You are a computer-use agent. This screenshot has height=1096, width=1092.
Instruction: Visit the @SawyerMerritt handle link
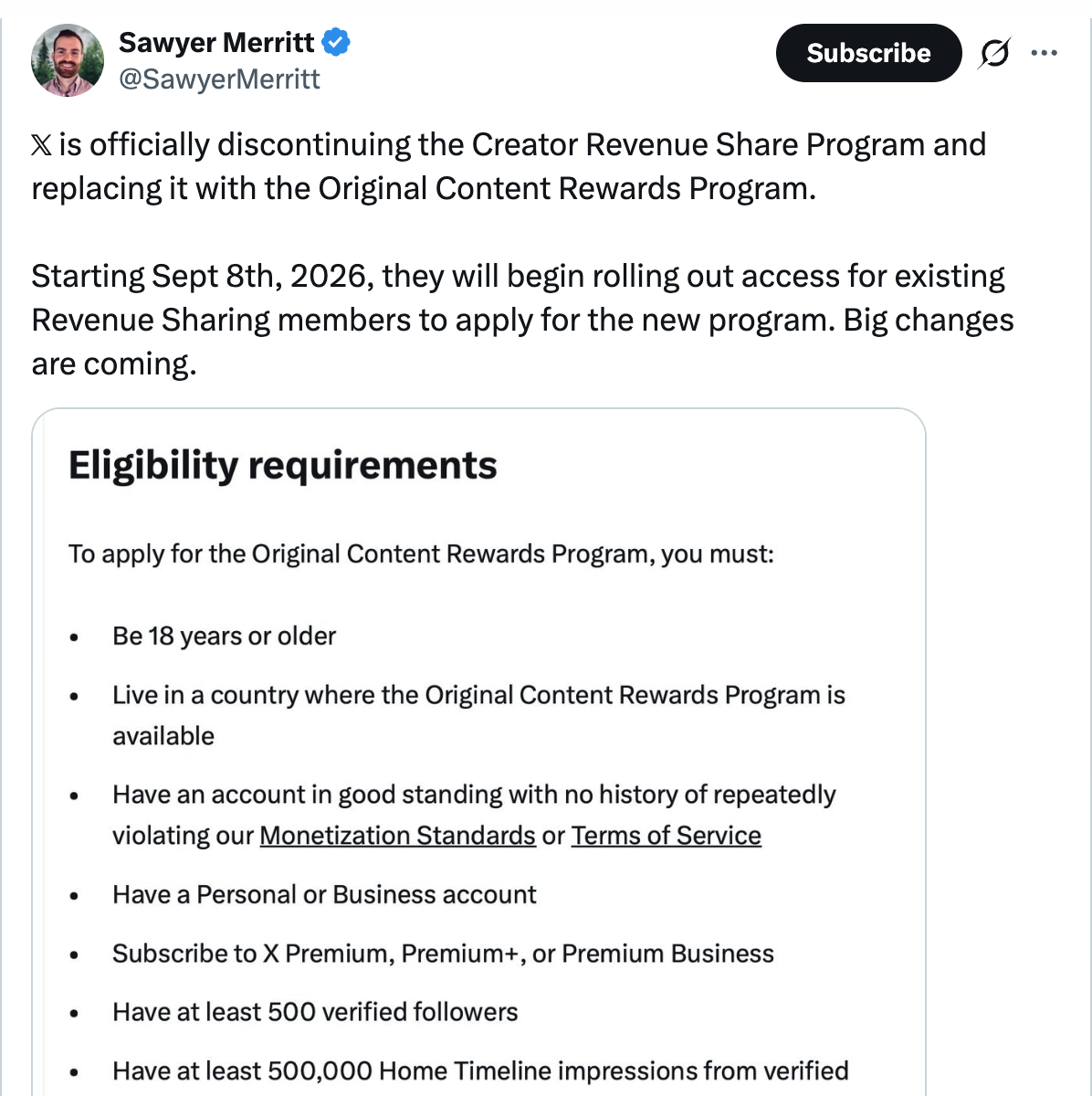tap(219, 79)
